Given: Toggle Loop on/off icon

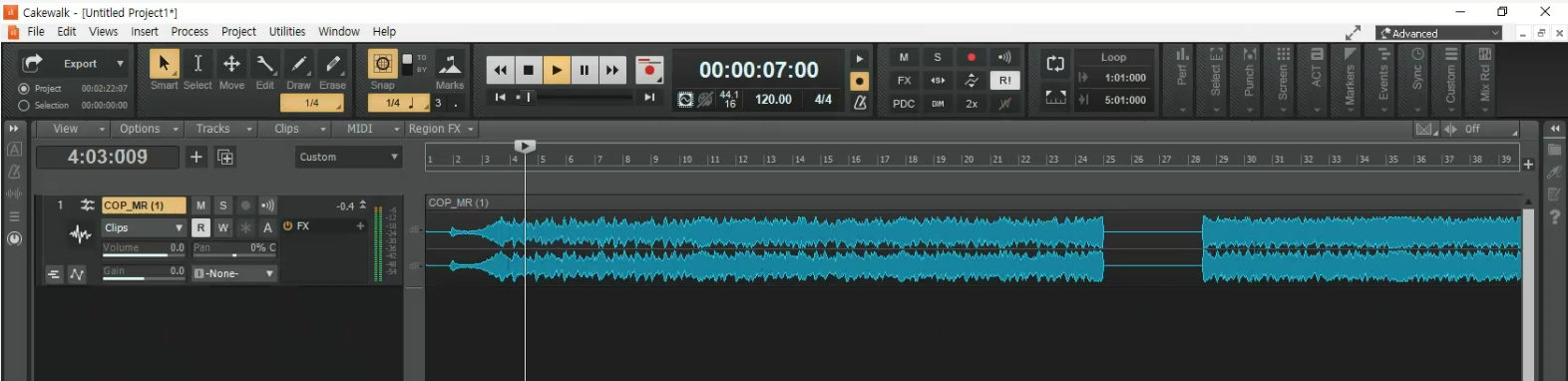Looking at the screenshot, I should click(x=1055, y=64).
